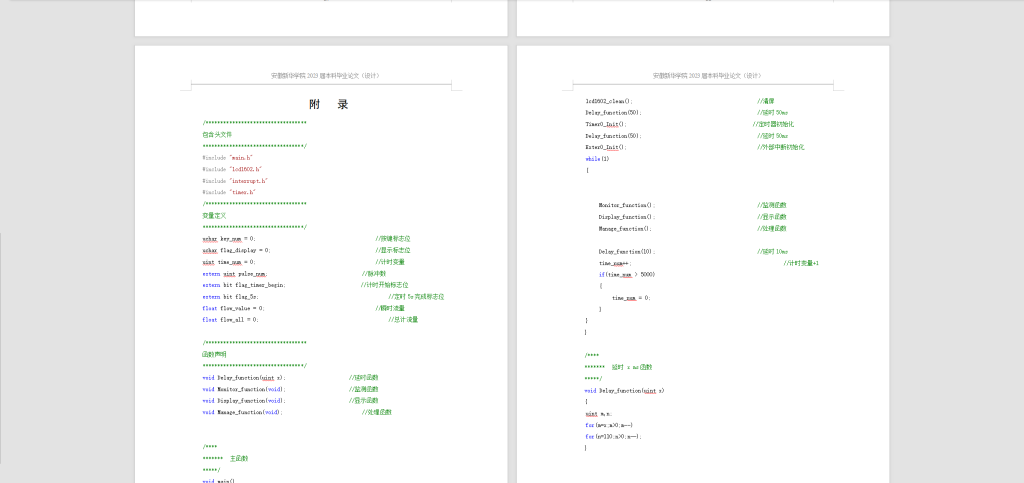
Task: Click the if(time_num > 5000) condition
Action: [627, 274]
